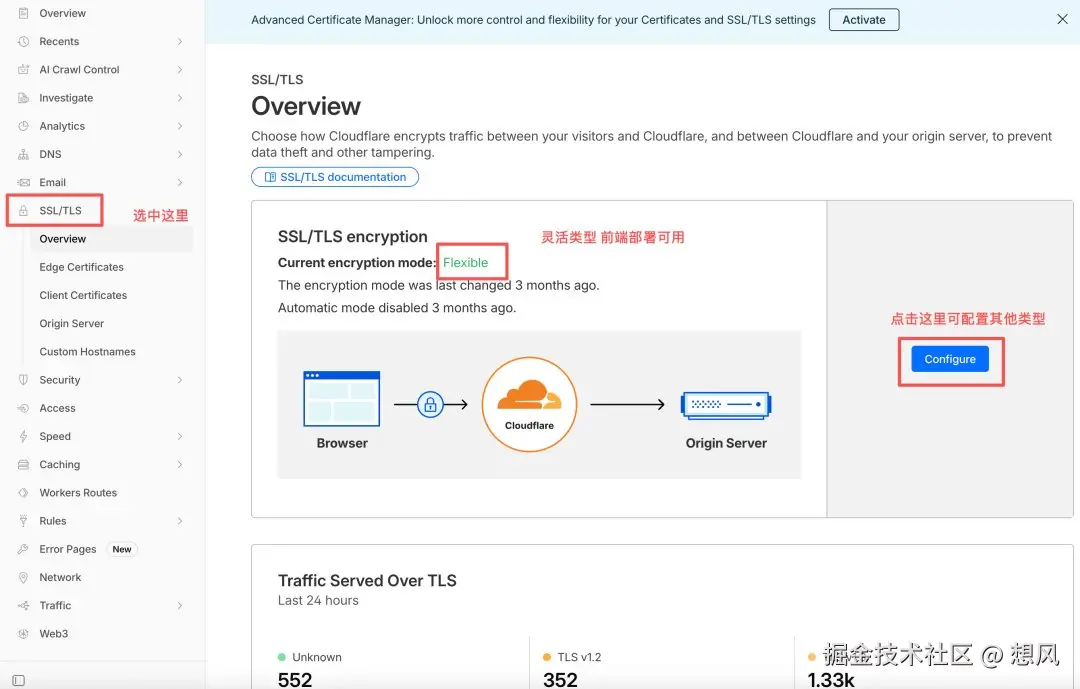Click the 352 traffic count value
This screenshot has width=1080, height=689.
tap(560, 680)
